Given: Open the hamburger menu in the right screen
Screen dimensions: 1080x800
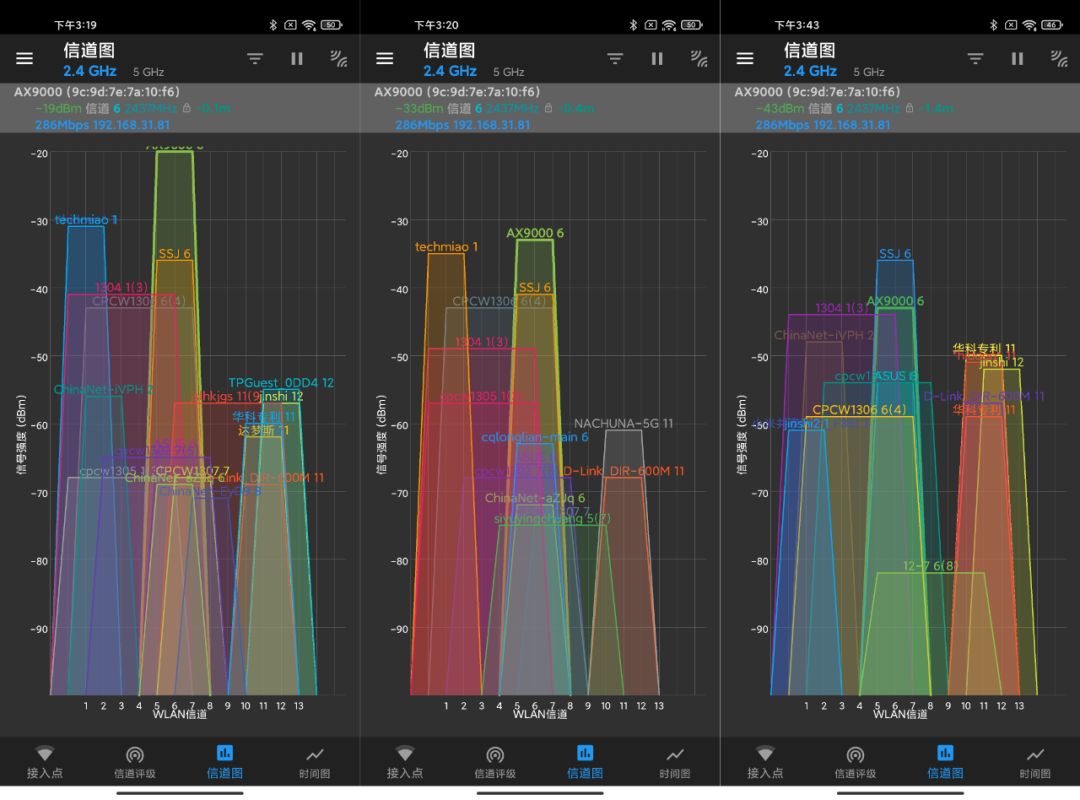Looking at the screenshot, I should 744,59.
